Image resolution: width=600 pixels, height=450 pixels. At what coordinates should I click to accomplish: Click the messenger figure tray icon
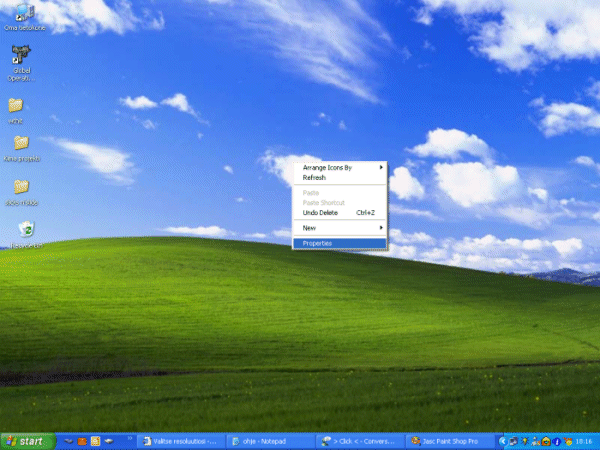tap(536, 442)
